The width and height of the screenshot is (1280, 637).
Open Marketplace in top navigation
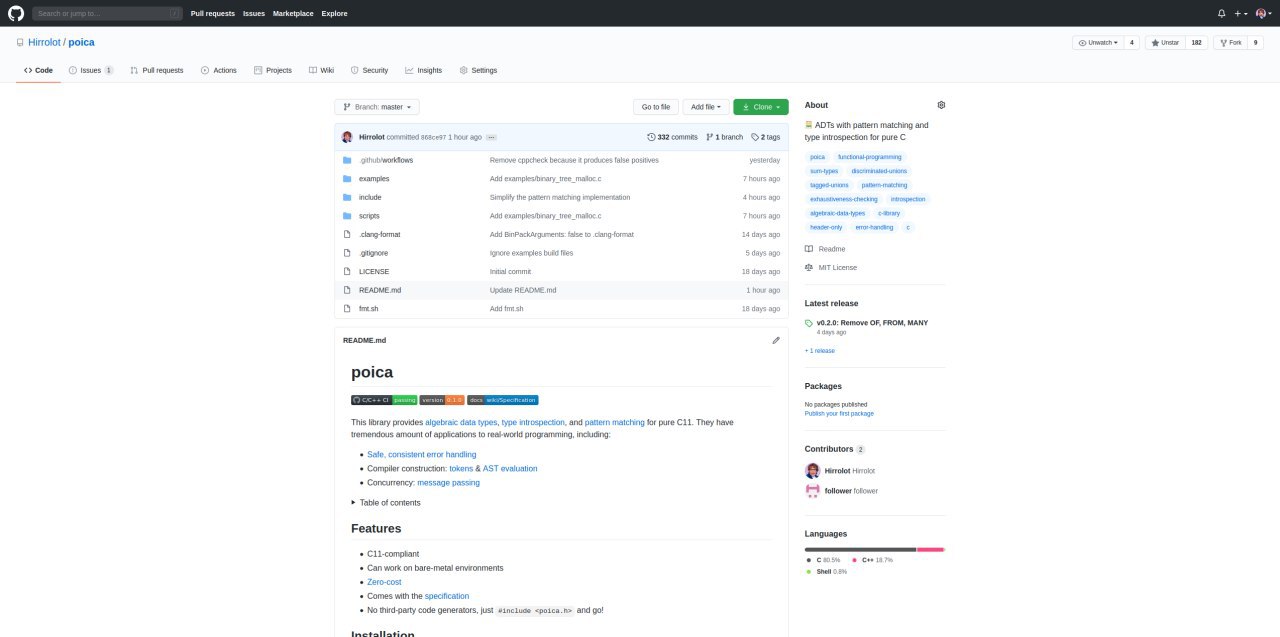[293, 13]
